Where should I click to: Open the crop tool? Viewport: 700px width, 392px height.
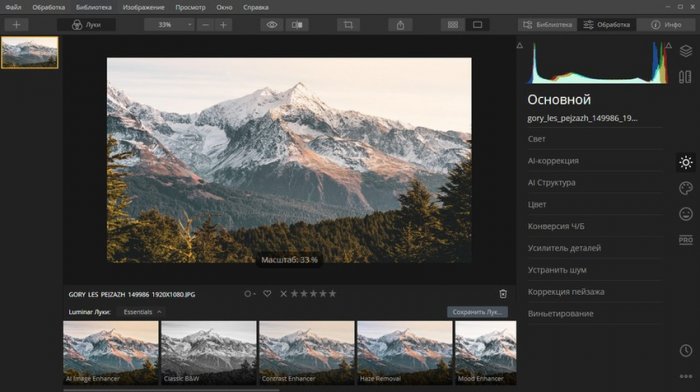(348, 25)
